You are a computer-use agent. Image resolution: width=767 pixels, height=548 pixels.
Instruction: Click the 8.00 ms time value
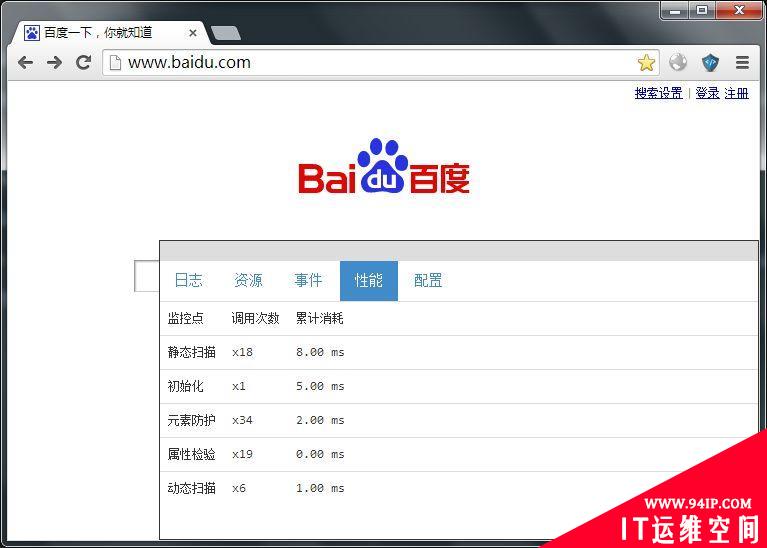pyautogui.click(x=320, y=352)
